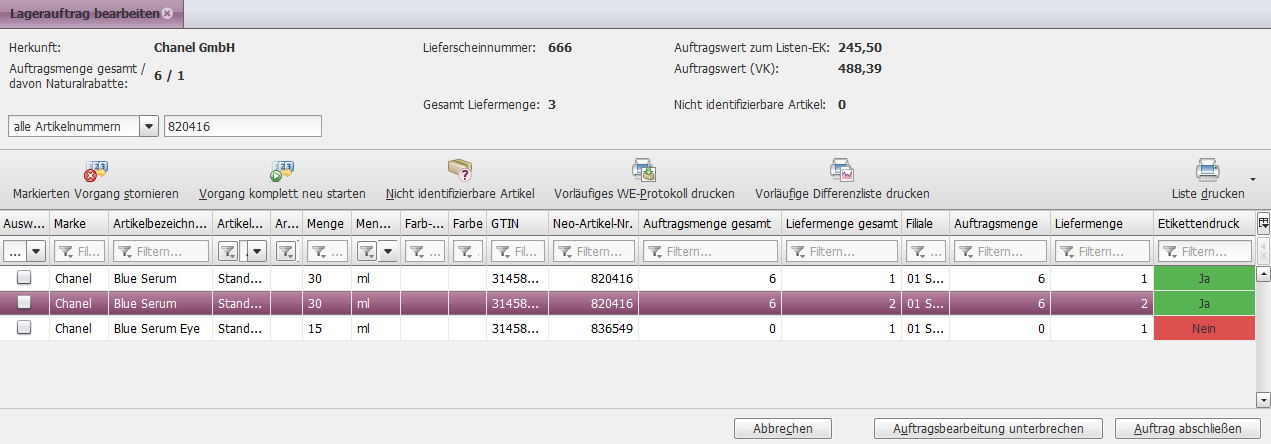The width and height of the screenshot is (1271, 444).
Task: Click Markierten Vorgang stornieren label
Action: coord(96,193)
